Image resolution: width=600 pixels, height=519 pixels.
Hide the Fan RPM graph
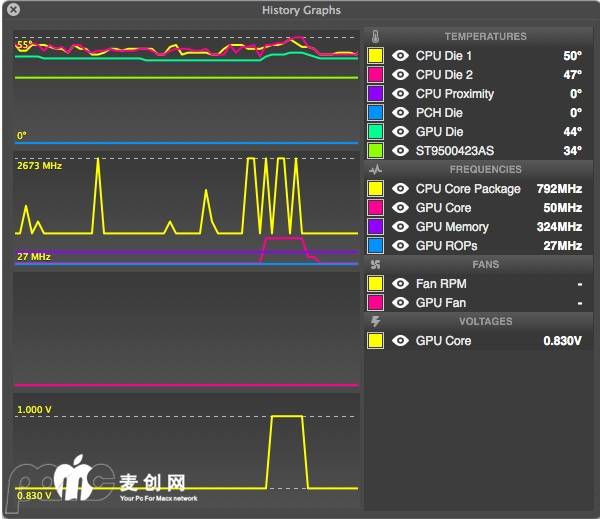click(x=400, y=284)
